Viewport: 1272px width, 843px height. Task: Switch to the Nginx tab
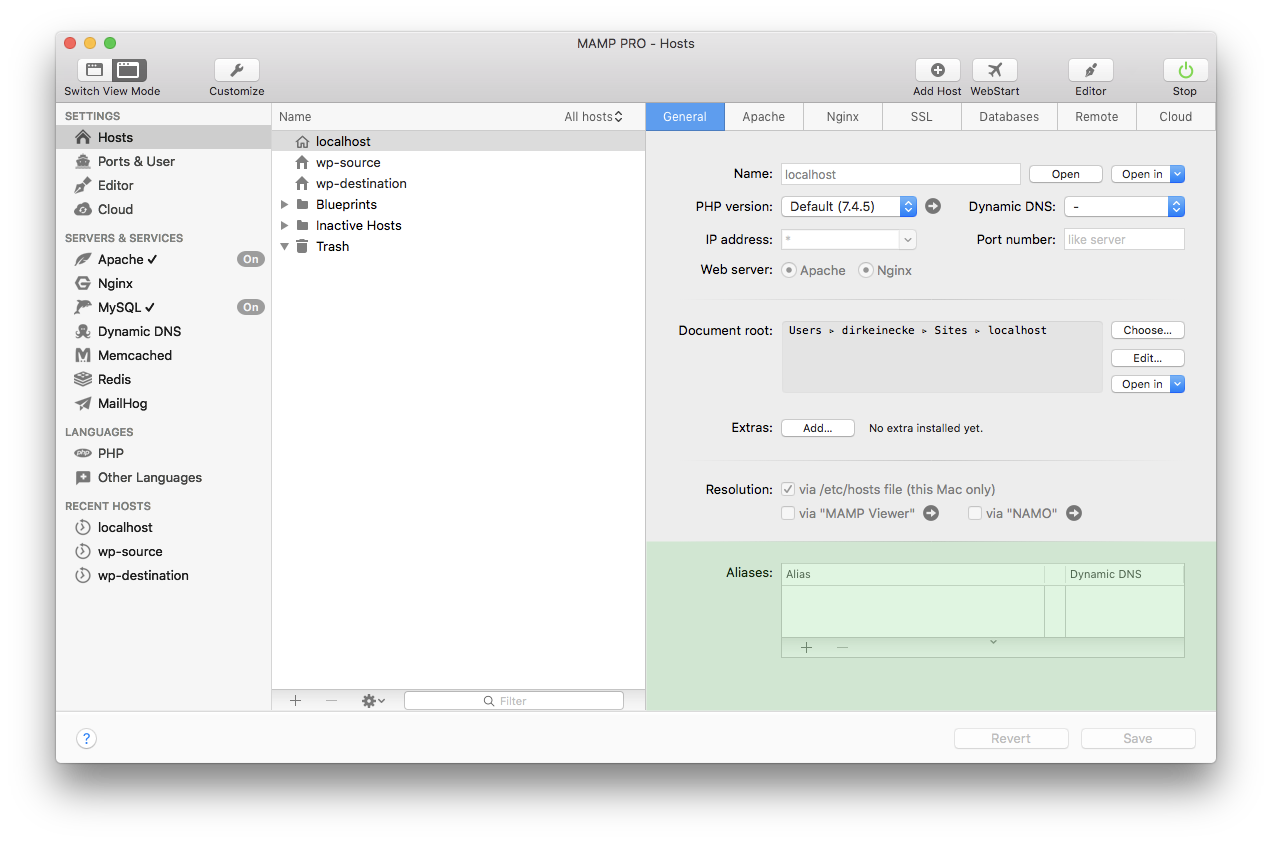(x=843, y=117)
